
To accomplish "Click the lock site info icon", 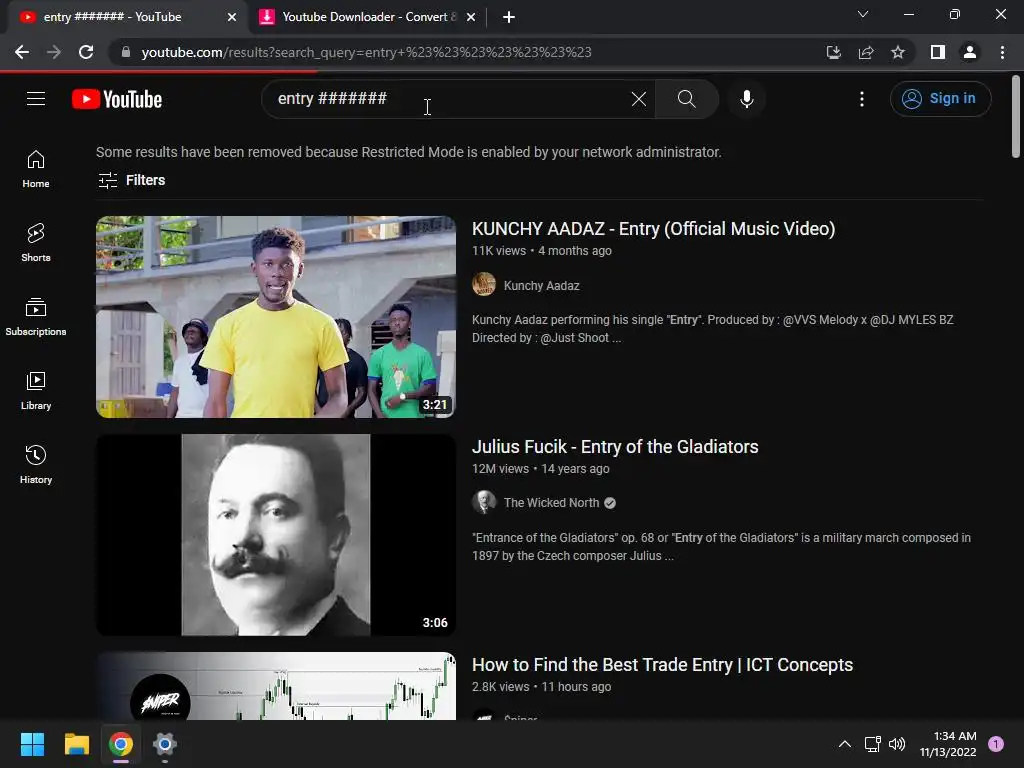I will (126, 52).
